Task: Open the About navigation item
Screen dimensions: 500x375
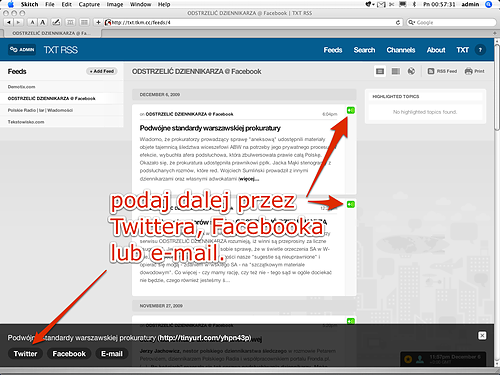Action: click(436, 50)
